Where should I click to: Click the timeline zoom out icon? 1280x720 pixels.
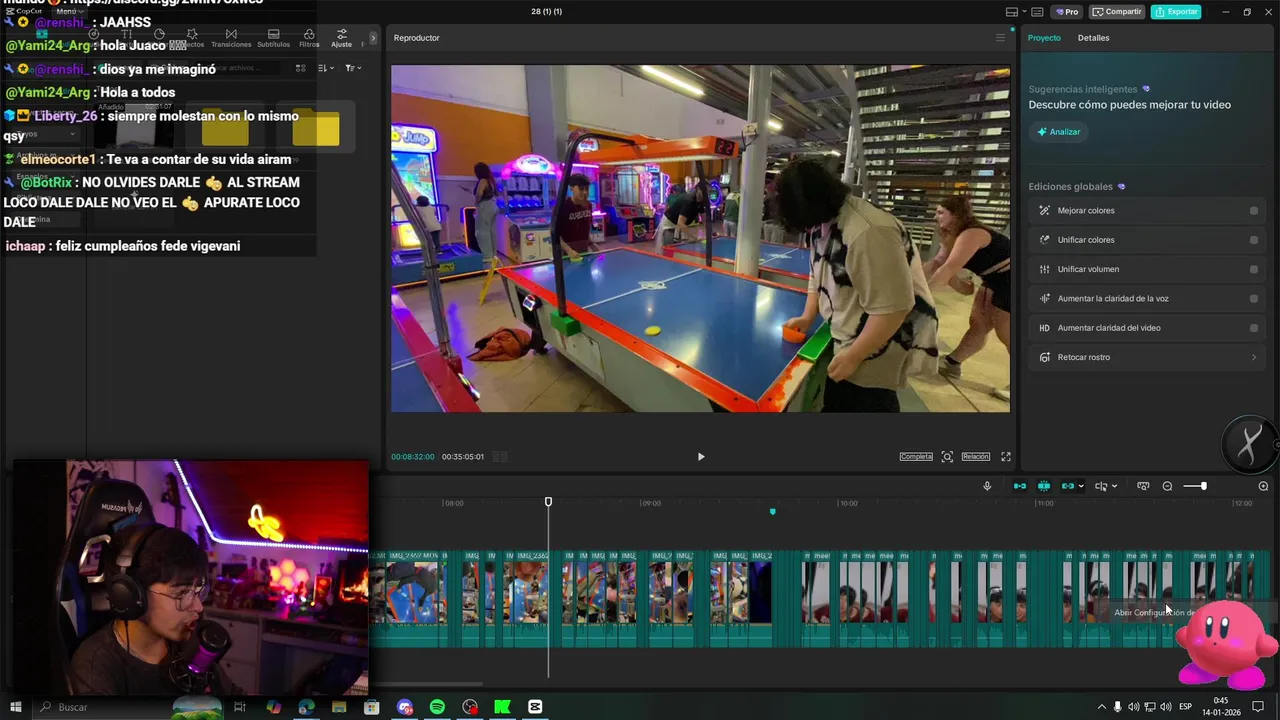point(1167,486)
